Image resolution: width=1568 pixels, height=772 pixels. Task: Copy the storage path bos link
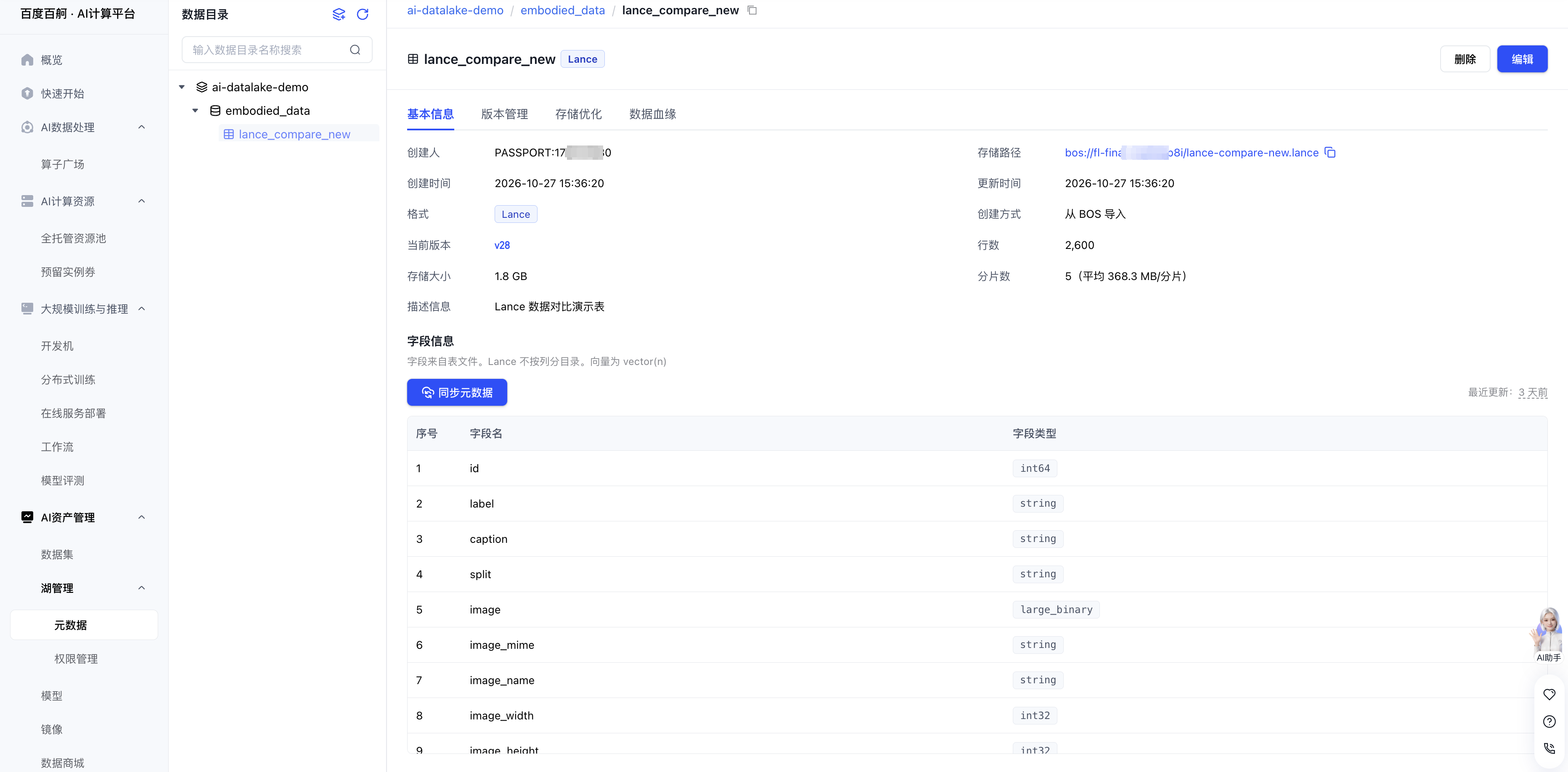point(1331,152)
